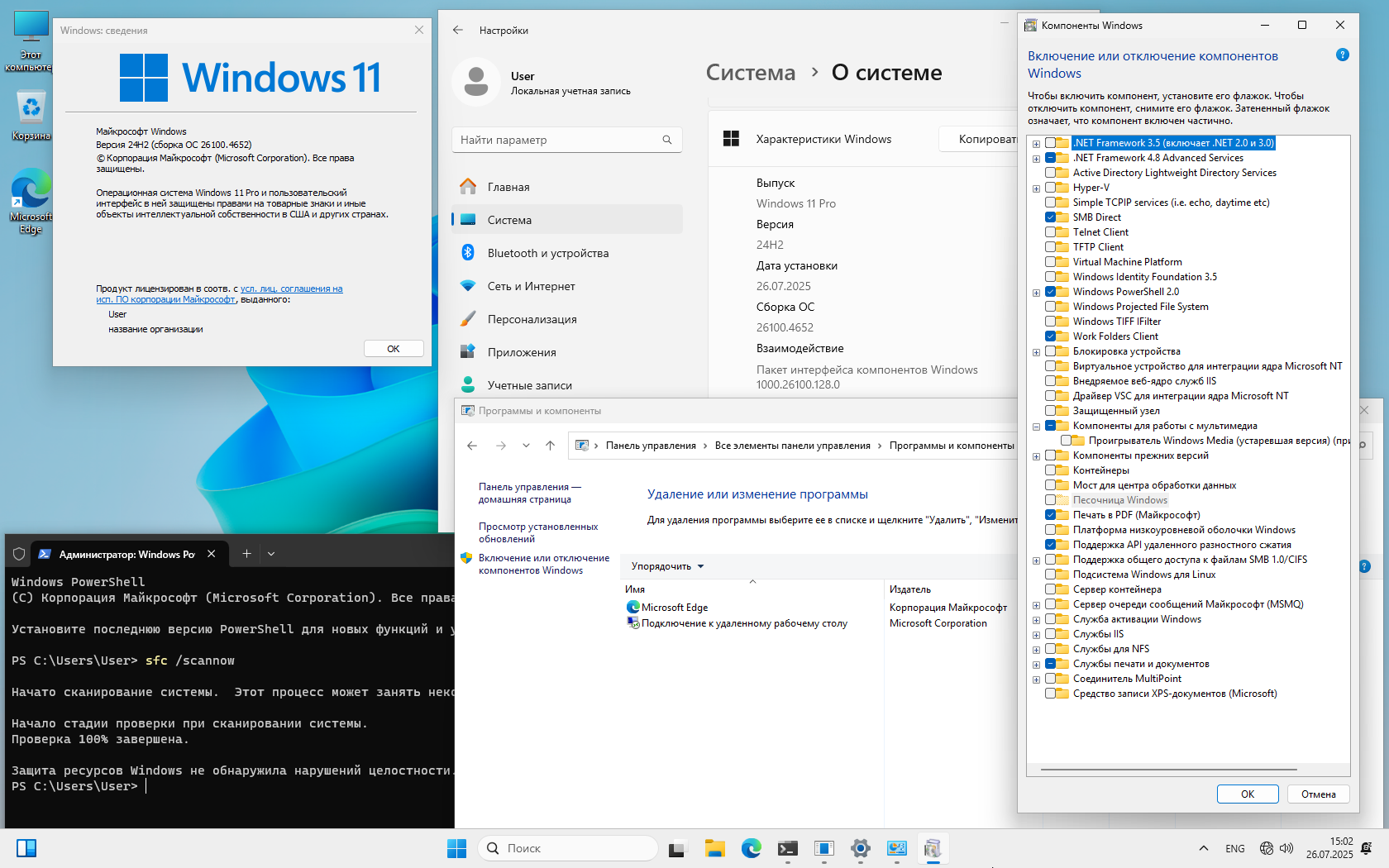Click Отмена in Windows Features dialog

(x=1318, y=794)
